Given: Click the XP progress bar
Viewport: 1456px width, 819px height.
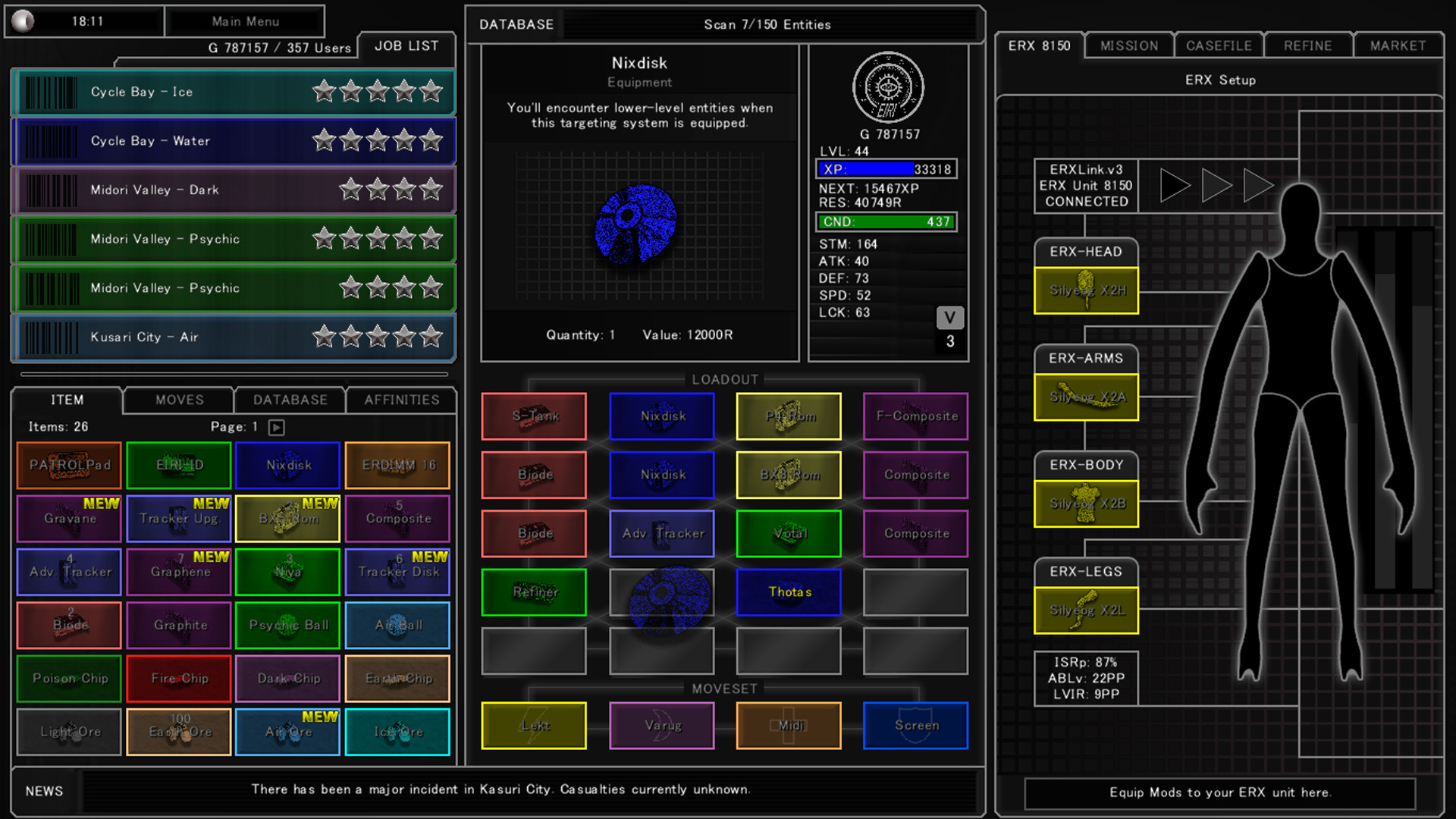Looking at the screenshot, I should 886,169.
